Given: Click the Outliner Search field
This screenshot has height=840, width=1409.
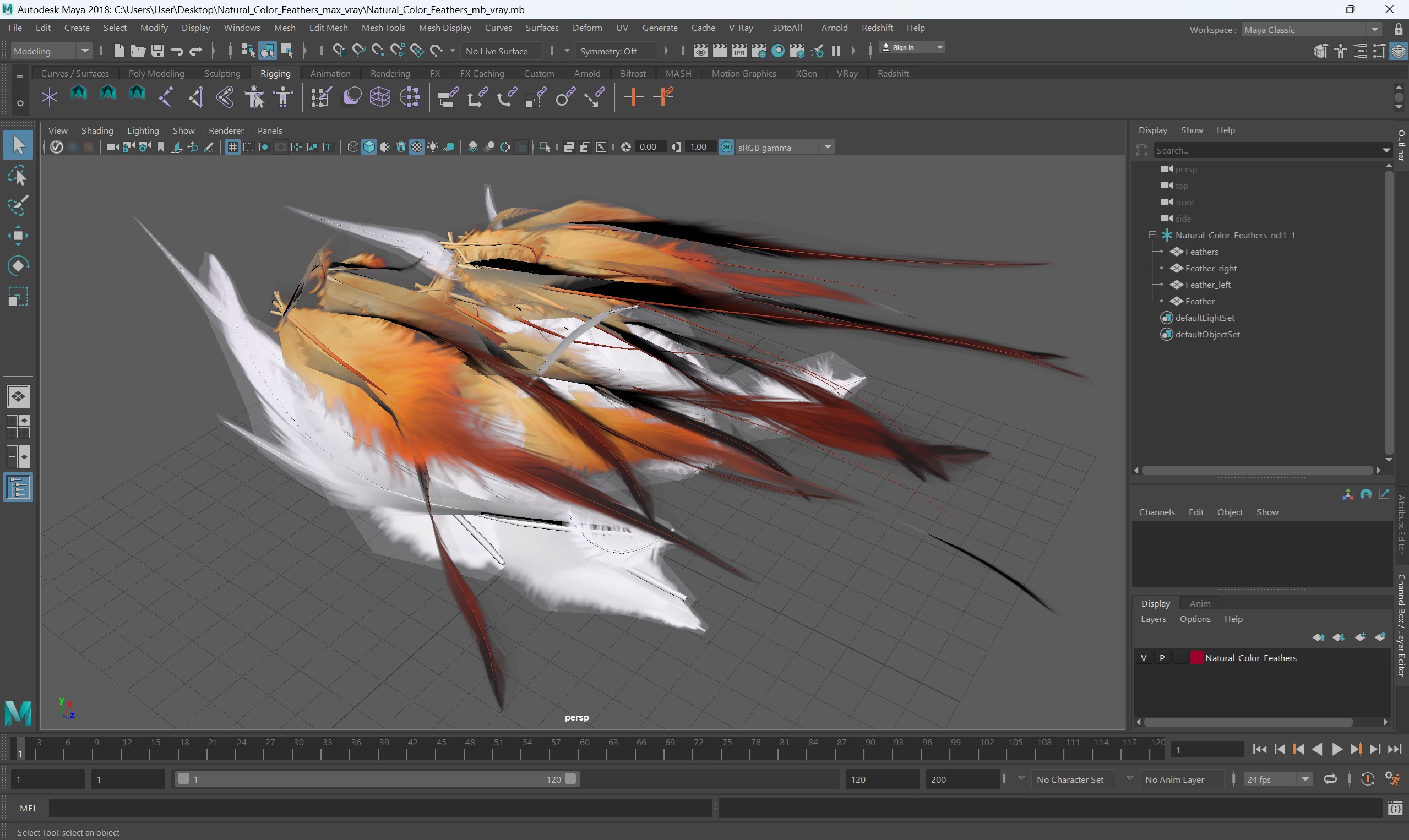Looking at the screenshot, I should [1267, 150].
